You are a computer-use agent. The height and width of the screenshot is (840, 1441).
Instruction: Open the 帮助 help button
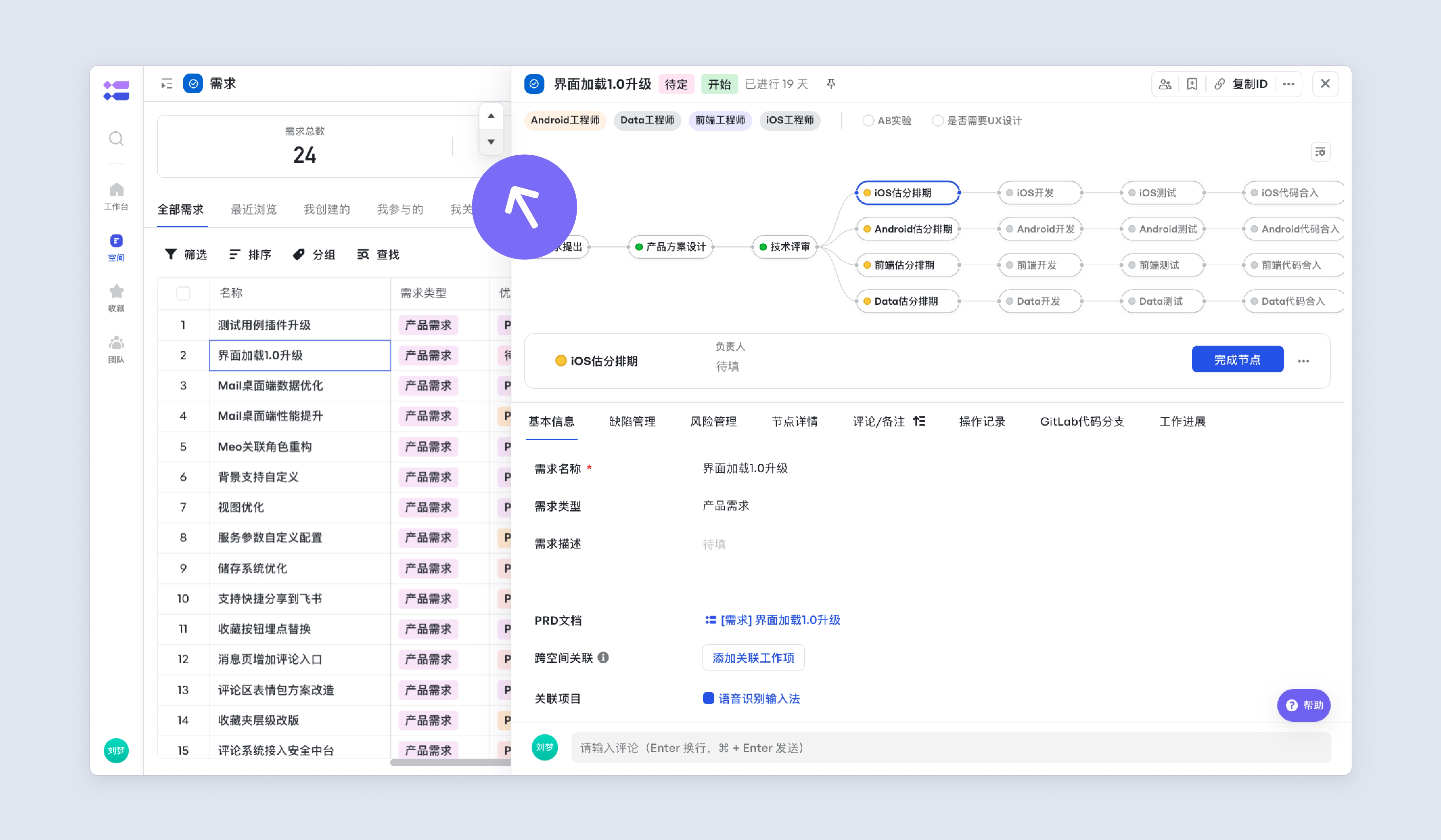point(1303,705)
